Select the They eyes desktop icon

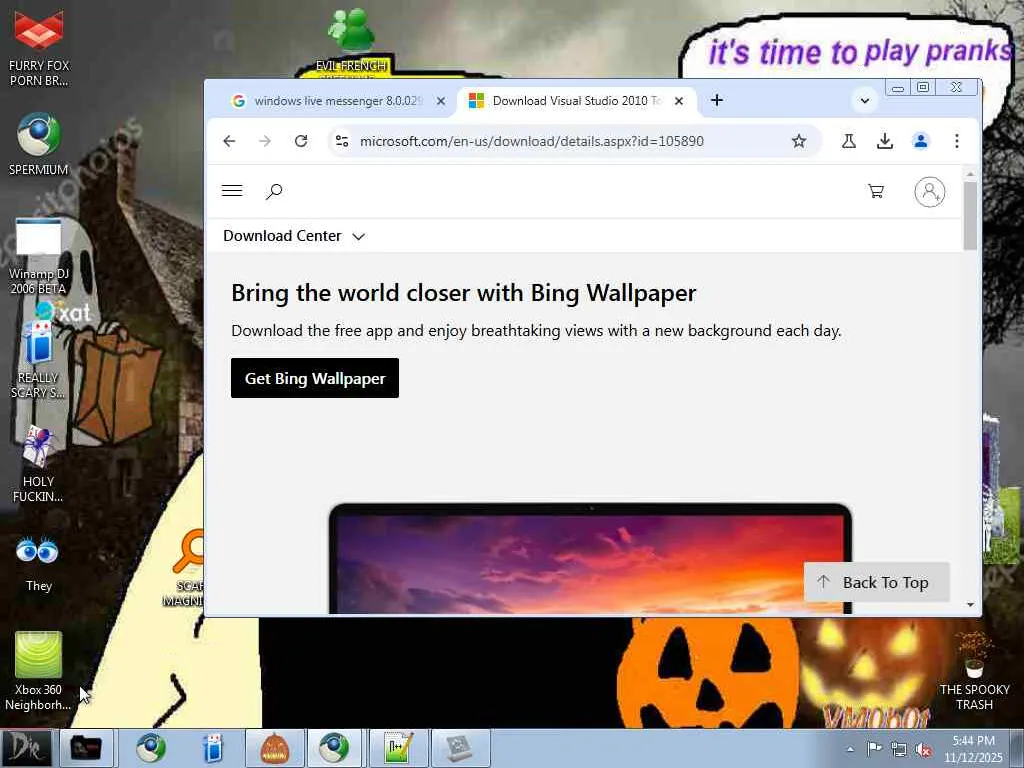click(x=39, y=563)
